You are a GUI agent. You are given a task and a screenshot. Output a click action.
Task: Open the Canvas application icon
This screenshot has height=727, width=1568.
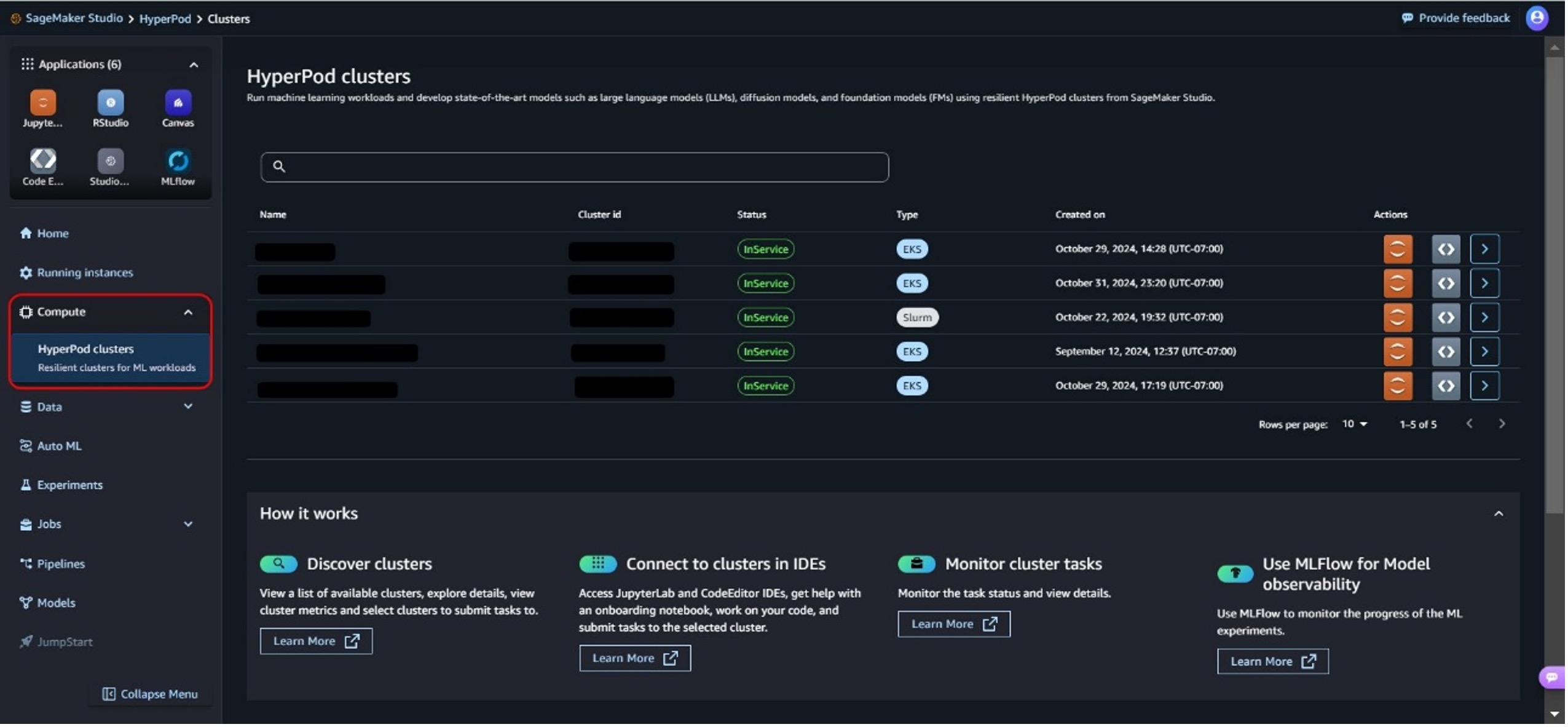tap(178, 103)
